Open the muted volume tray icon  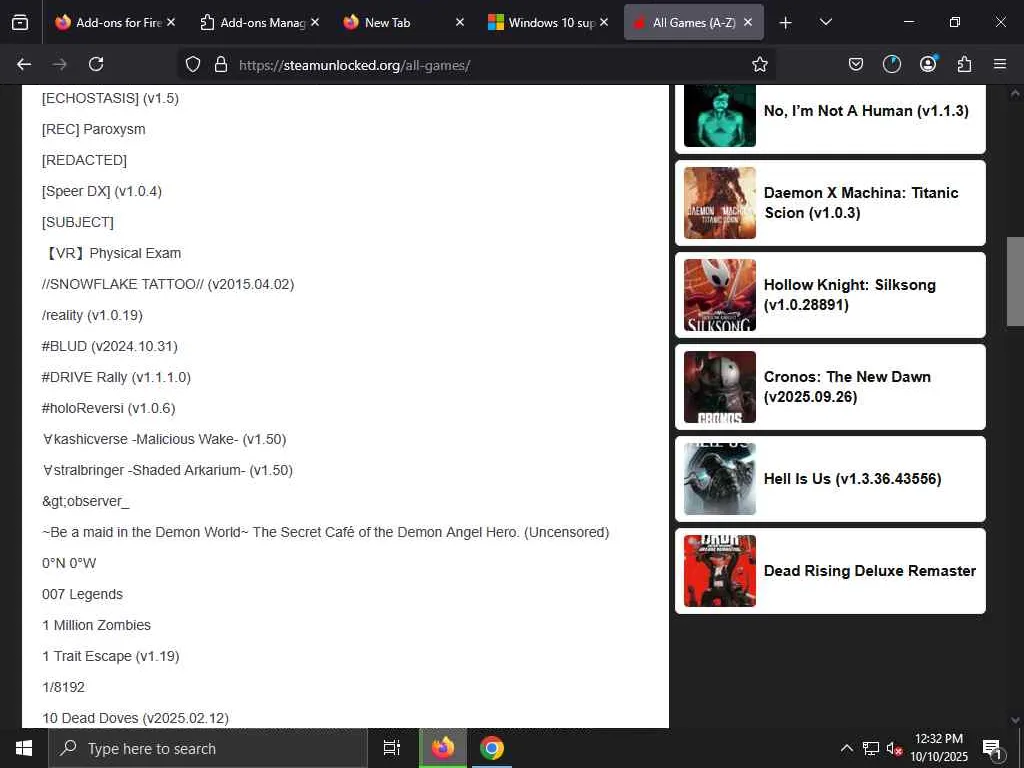coord(894,748)
